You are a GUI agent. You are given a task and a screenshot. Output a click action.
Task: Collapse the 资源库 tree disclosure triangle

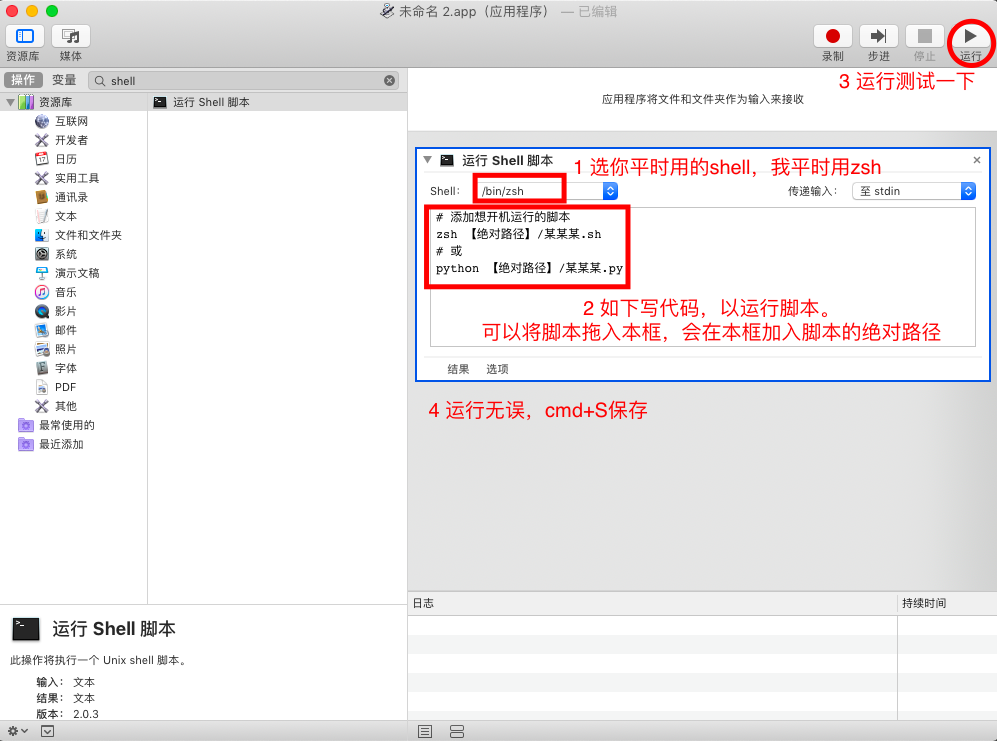pyautogui.click(x=10, y=102)
